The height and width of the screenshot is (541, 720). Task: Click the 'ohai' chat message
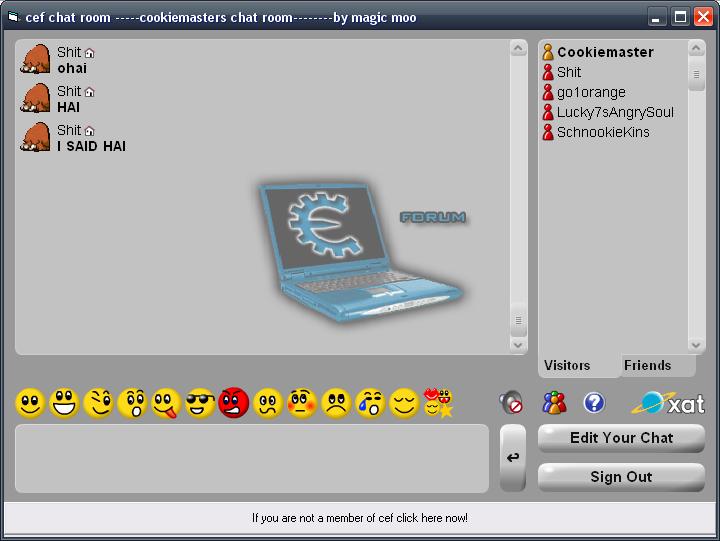coord(72,68)
